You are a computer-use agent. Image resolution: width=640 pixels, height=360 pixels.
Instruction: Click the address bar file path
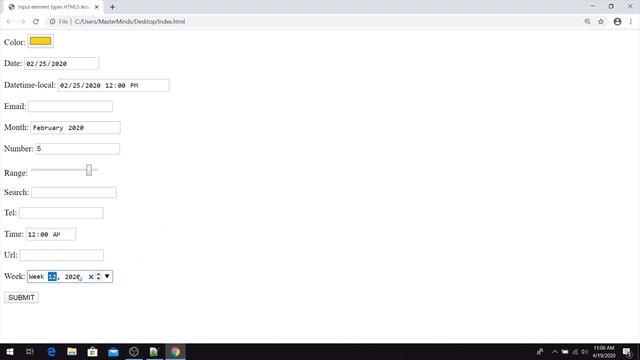[x=130, y=22]
